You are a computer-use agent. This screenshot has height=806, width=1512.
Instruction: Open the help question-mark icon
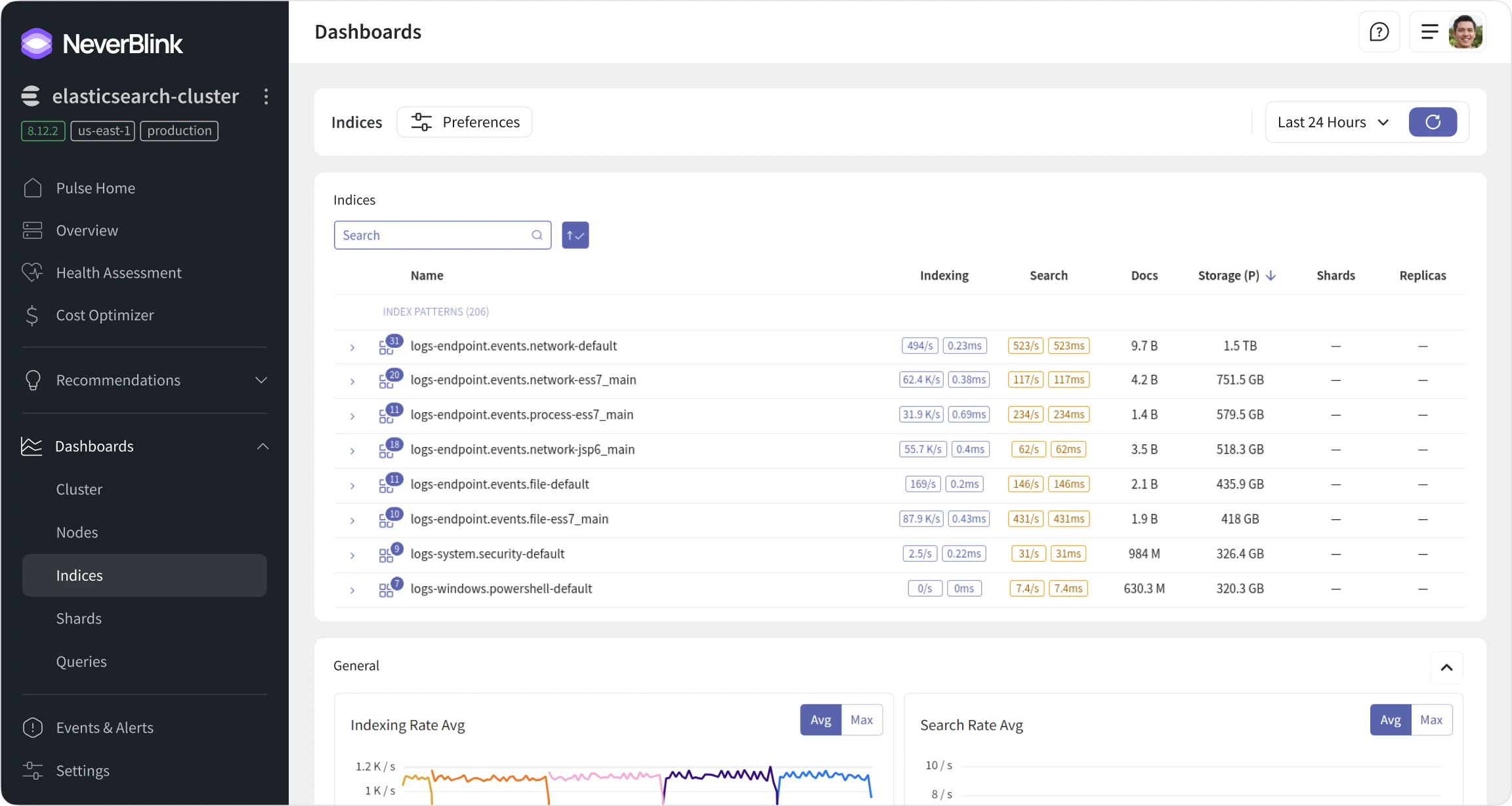[1379, 32]
